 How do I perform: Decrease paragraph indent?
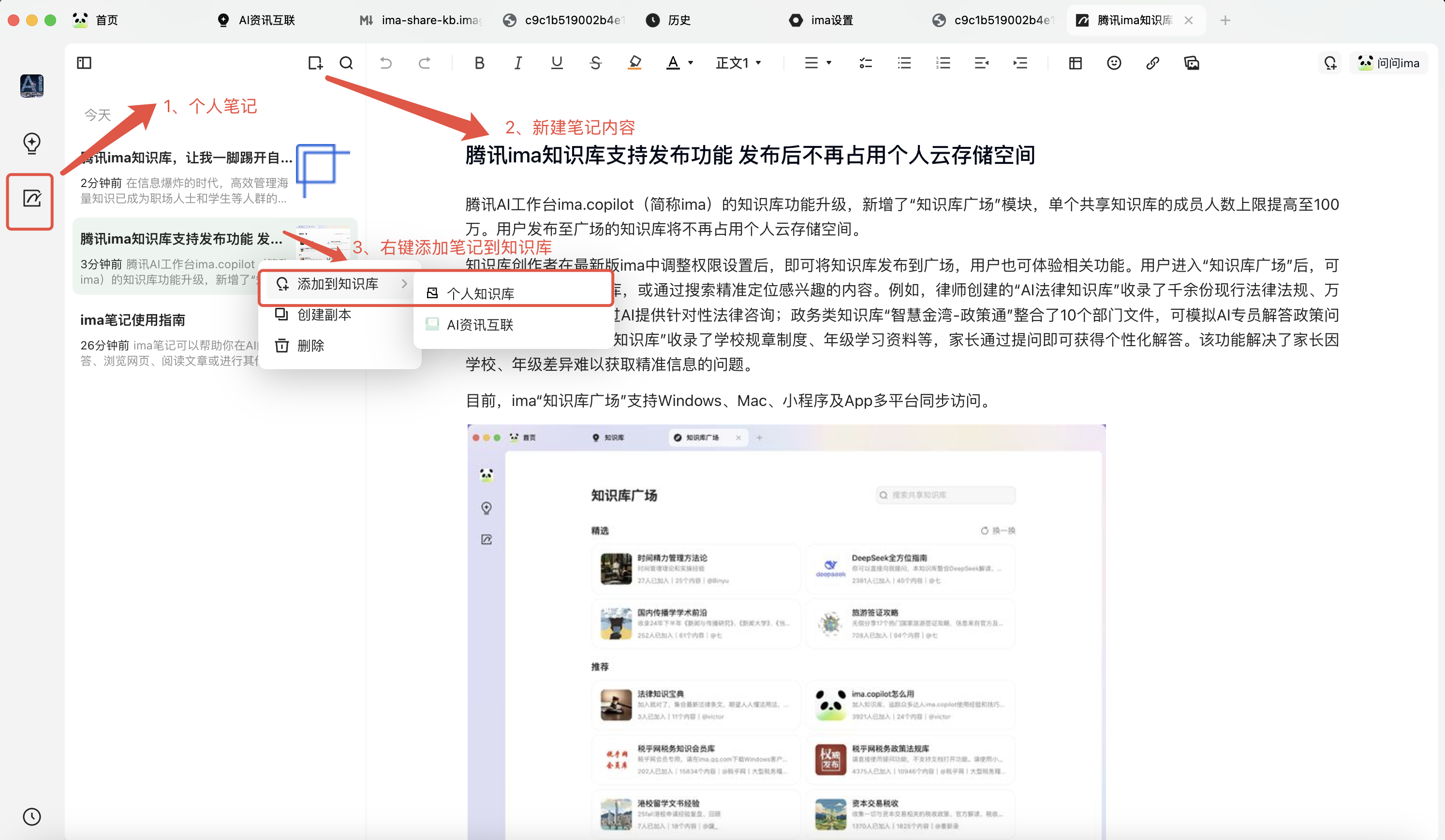pyautogui.click(x=982, y=63)
